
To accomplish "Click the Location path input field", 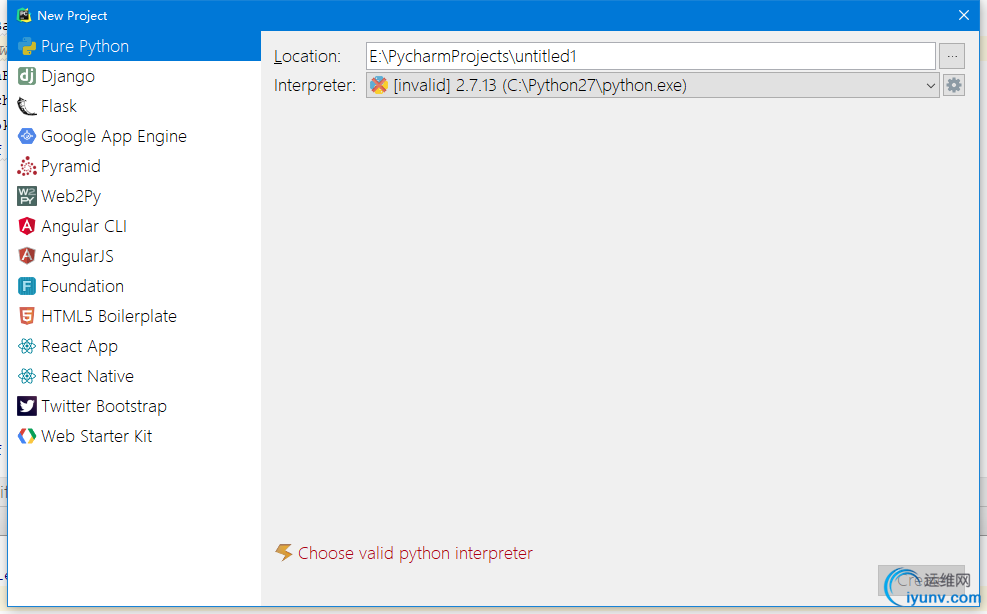I will [651, 56].
